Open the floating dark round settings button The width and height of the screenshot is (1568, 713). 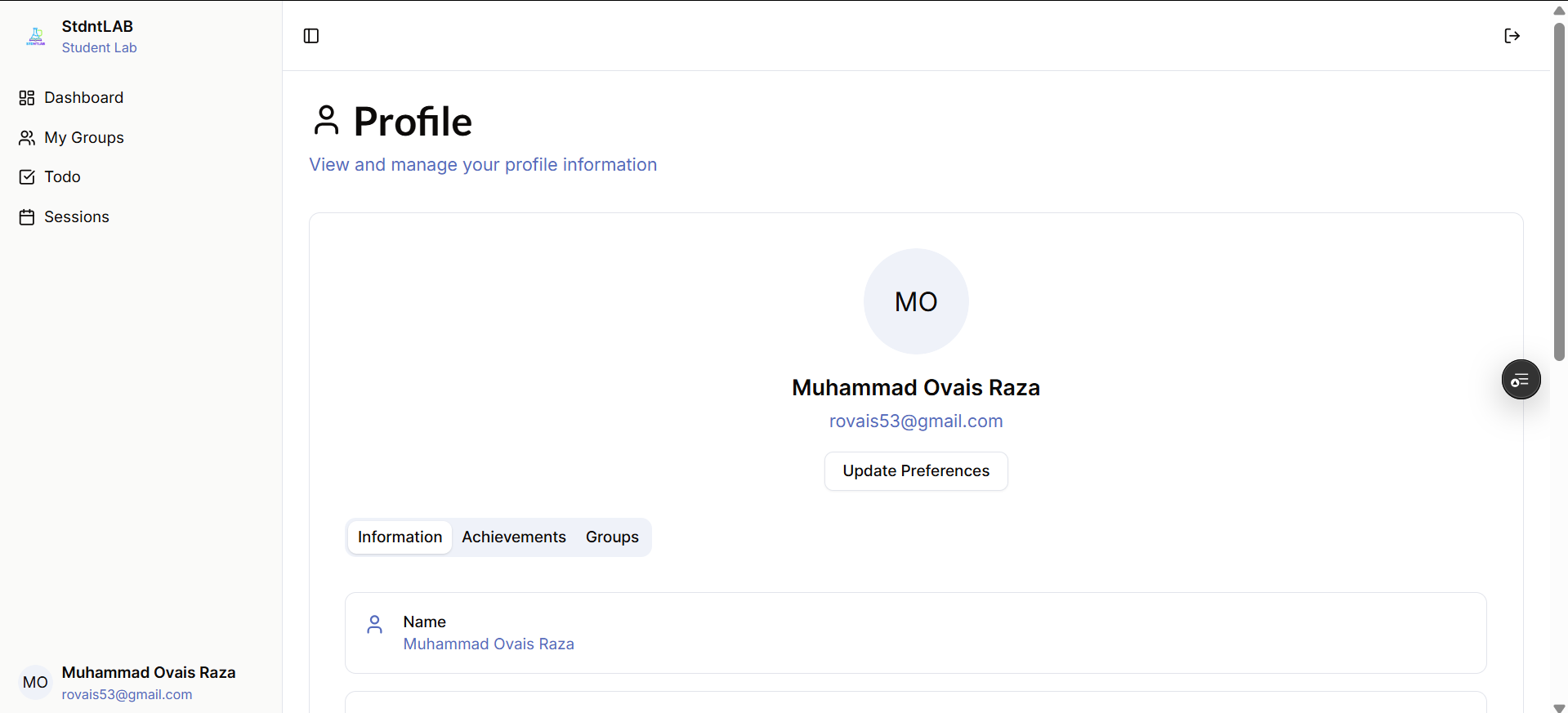pyautogui.click(x=1521, y=380)
